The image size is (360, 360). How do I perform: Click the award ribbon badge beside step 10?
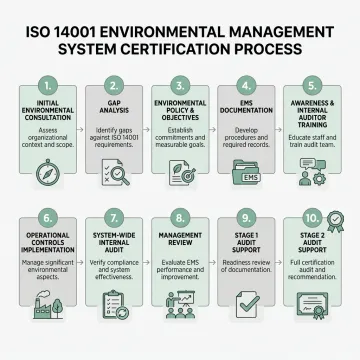pyautogui.click(x=335, y=222)
